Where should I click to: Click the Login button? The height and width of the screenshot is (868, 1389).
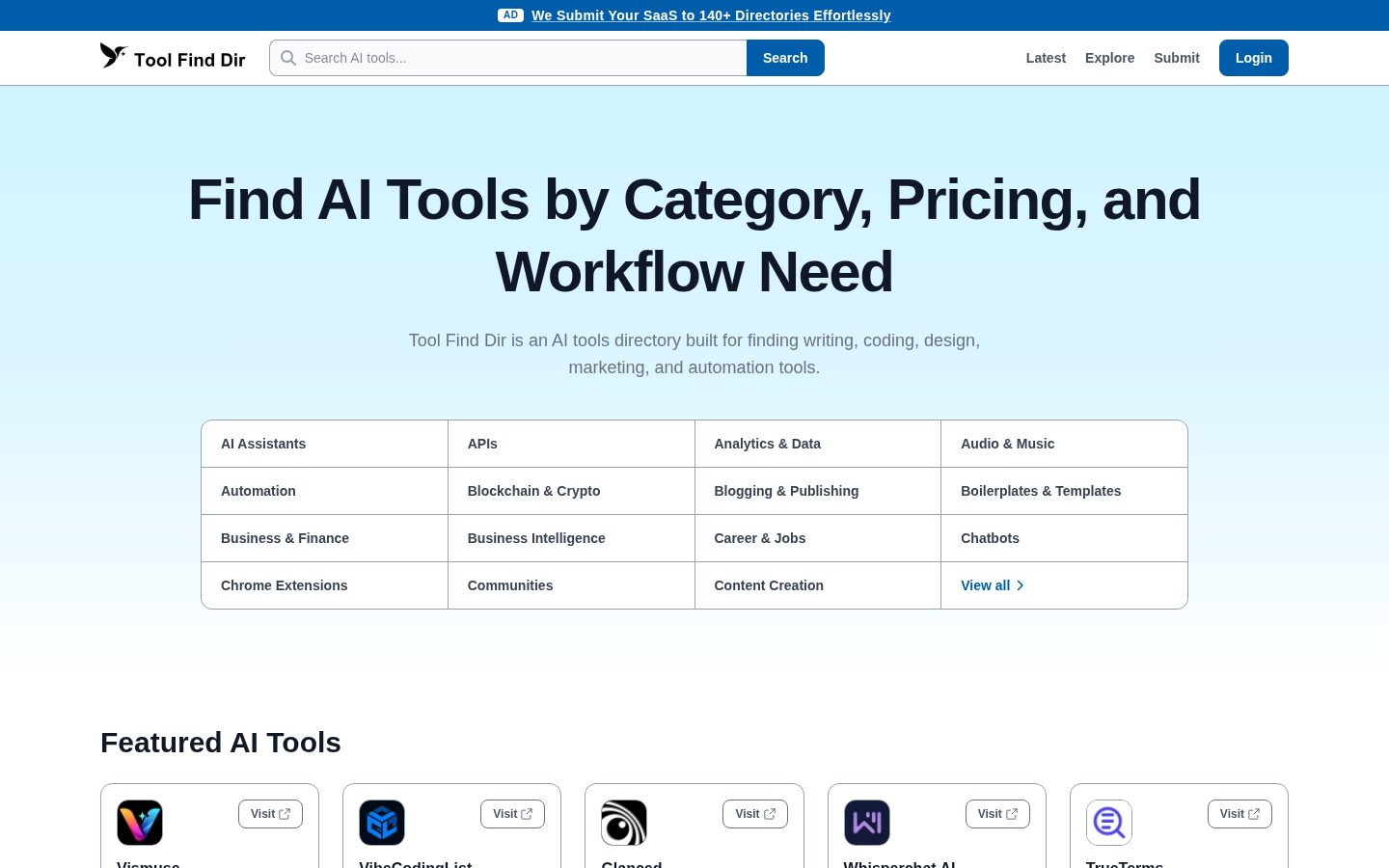click(1254, 58)
